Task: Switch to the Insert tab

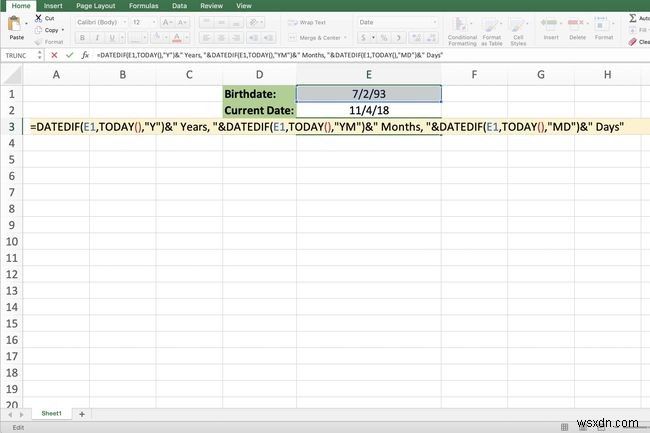Action: [x=53, y=6]
